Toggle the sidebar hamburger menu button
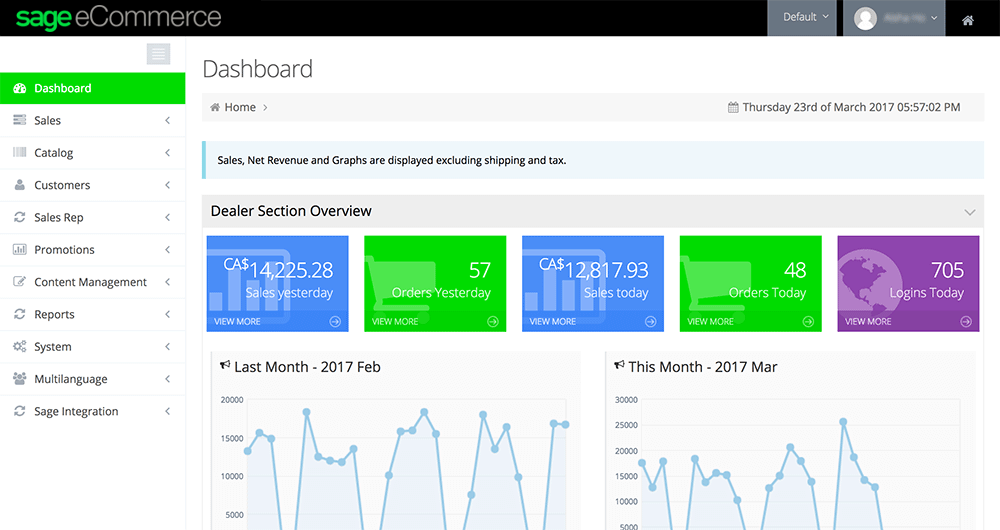Screen dimensions: 1000x530 click(x=158, y=54)
